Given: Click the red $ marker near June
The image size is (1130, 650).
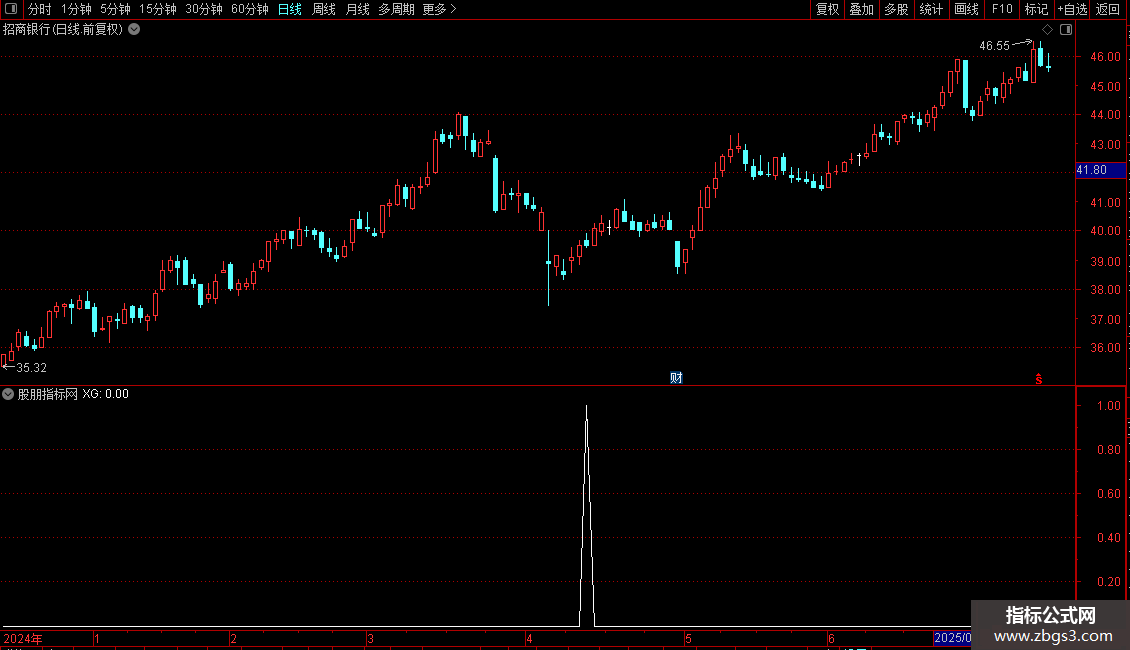Looking at the screenshot, I should tap(1038, 379).
